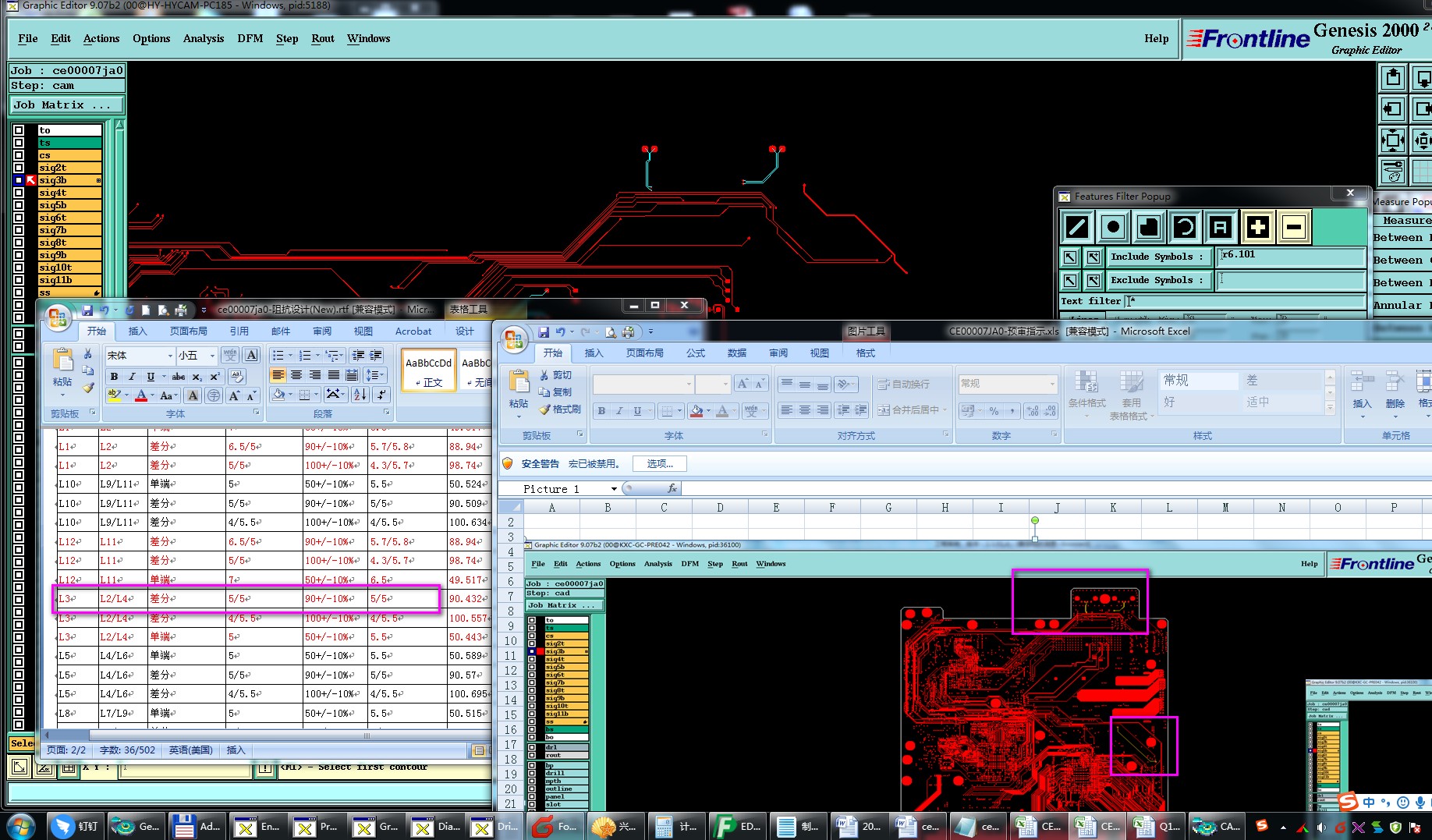Expand the Excel Name Box dropdown
This screenshot has height=840, width=1432.
point(614,489)
